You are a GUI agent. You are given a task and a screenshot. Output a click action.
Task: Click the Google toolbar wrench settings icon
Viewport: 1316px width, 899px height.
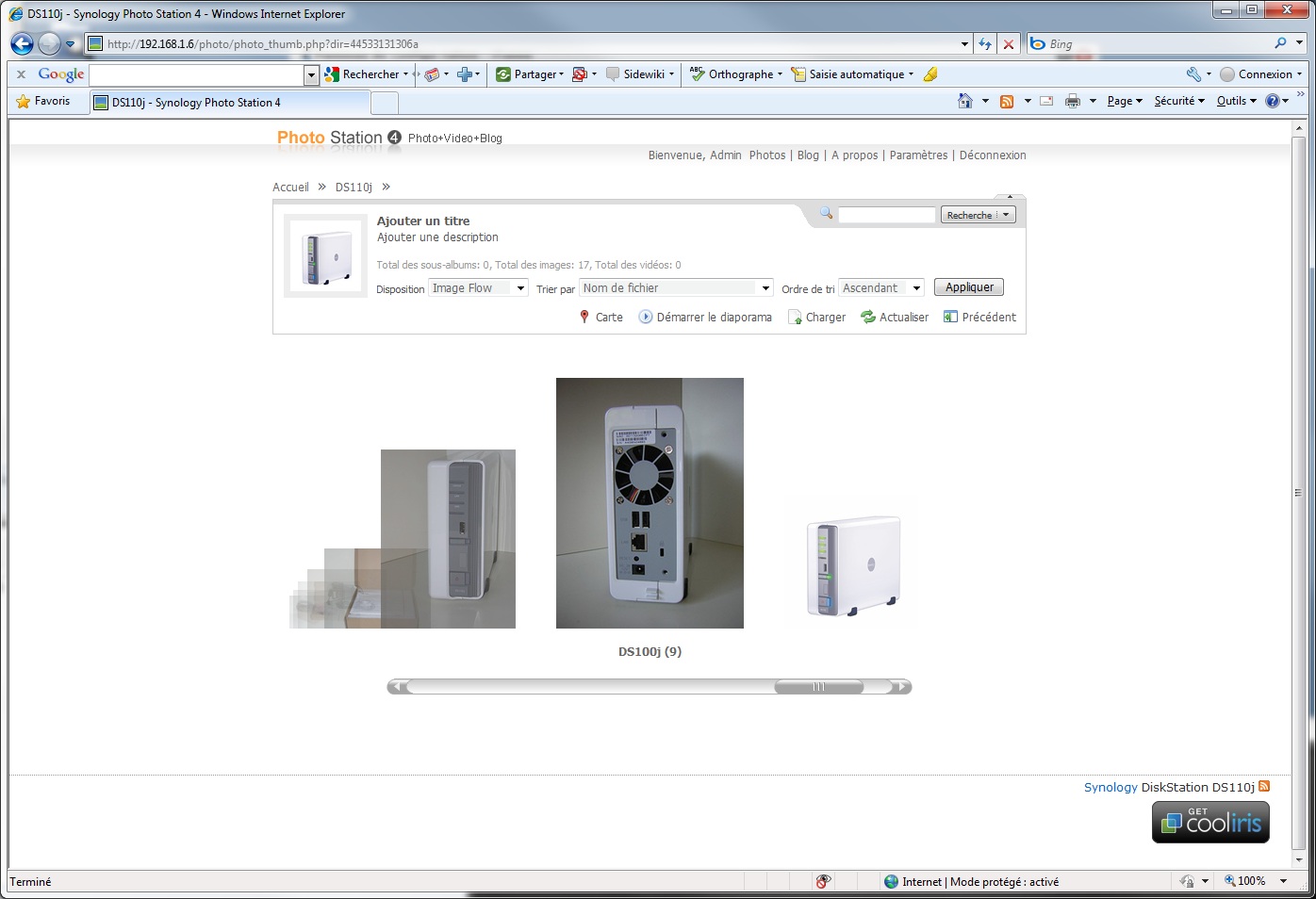tap(1193, 74)
